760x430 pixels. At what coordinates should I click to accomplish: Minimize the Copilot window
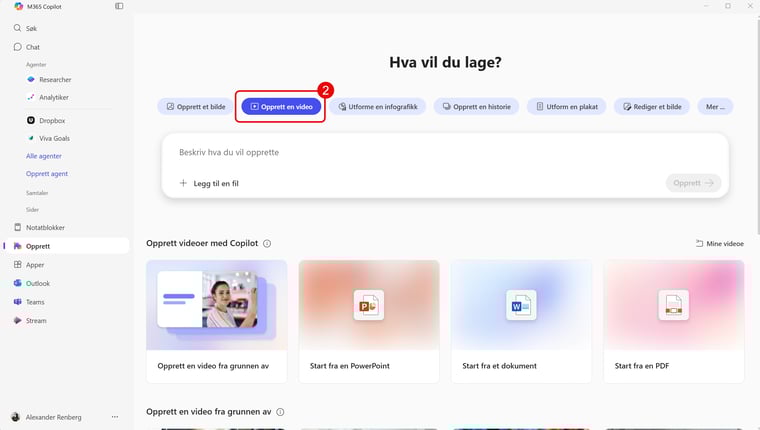click(x=706, y=6)
